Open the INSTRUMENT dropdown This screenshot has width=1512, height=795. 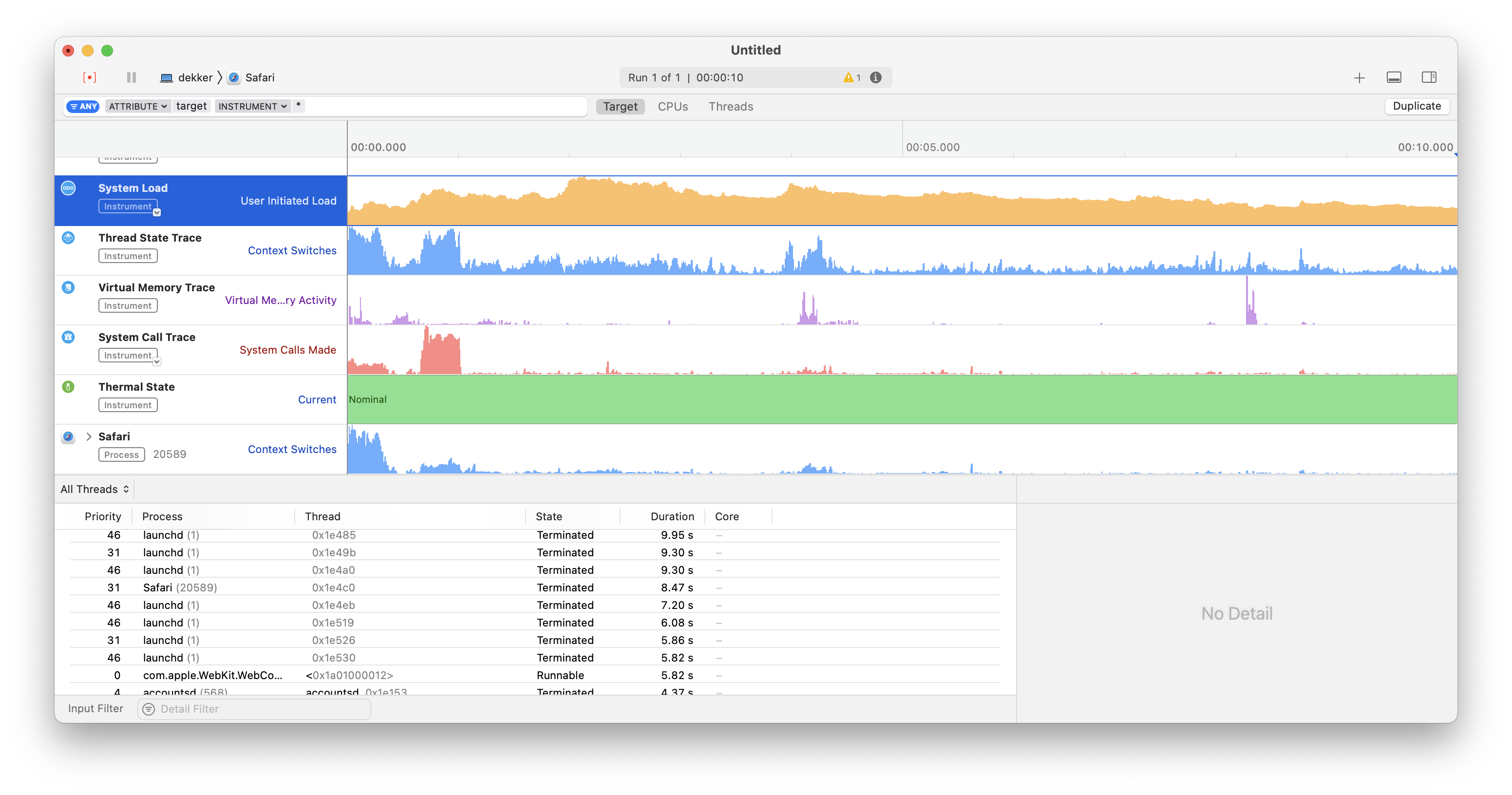coord(252,106)
